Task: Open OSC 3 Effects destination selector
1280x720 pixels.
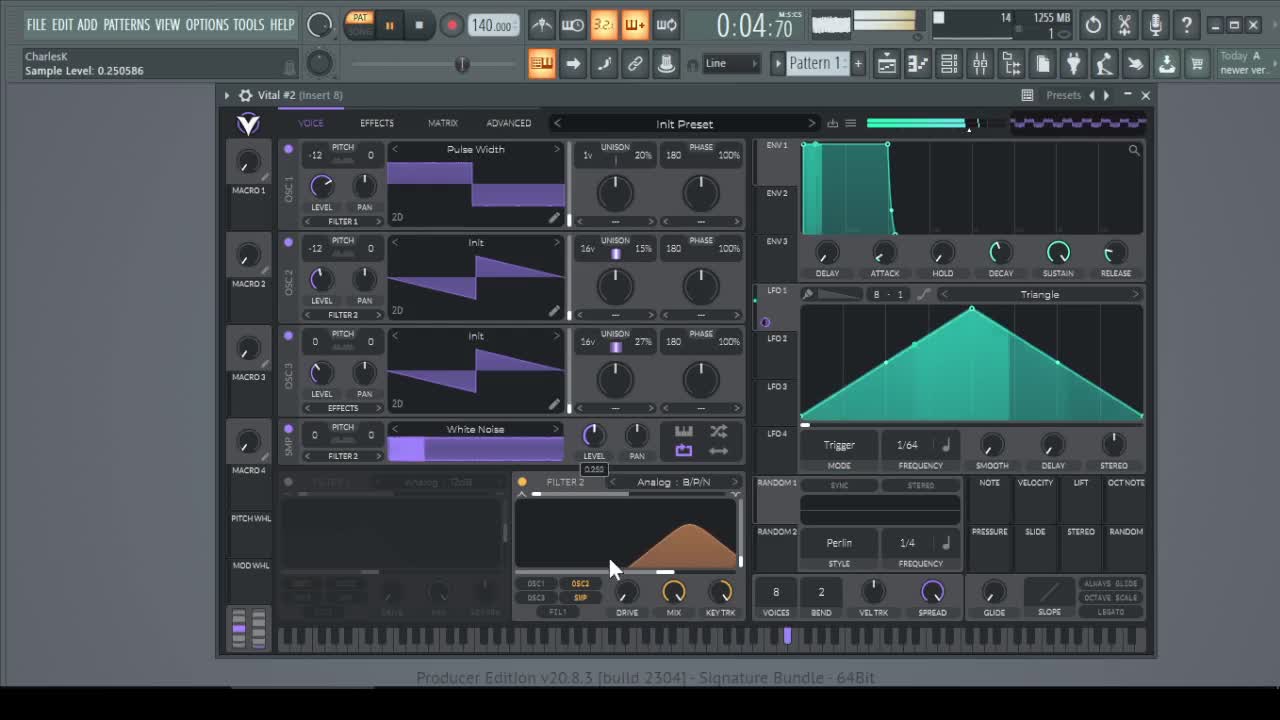Action: pos(343,408)
